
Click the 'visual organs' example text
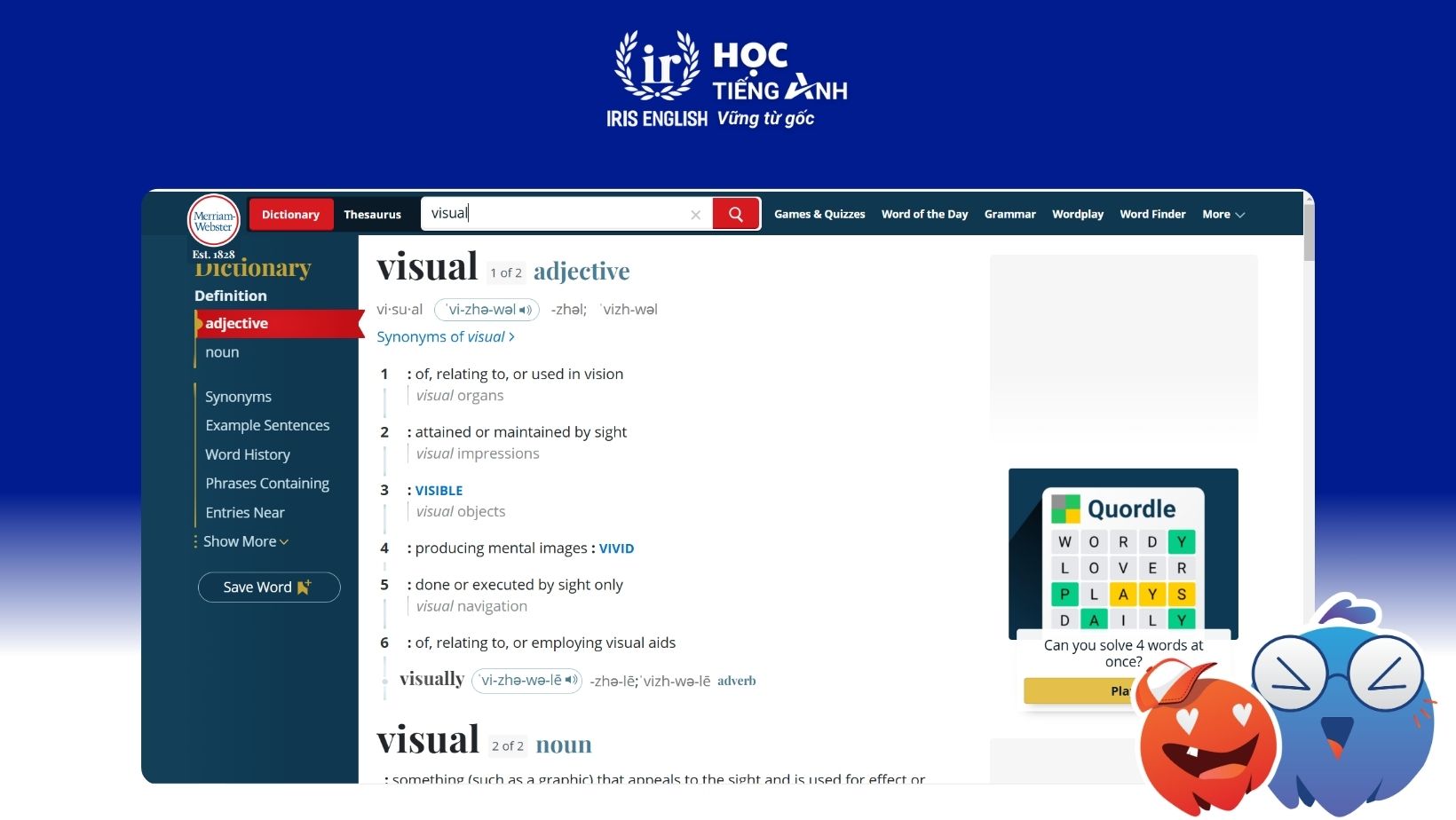pos(460,396)
